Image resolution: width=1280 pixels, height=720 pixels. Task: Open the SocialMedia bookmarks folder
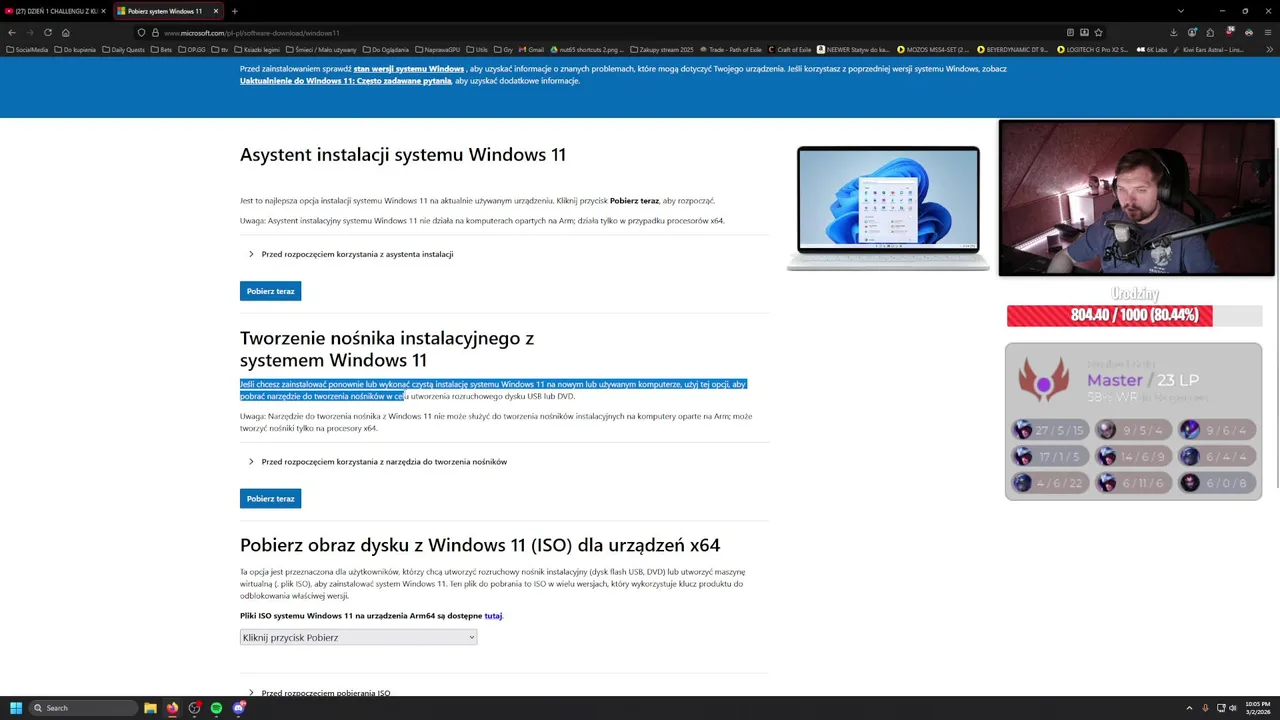27,49
